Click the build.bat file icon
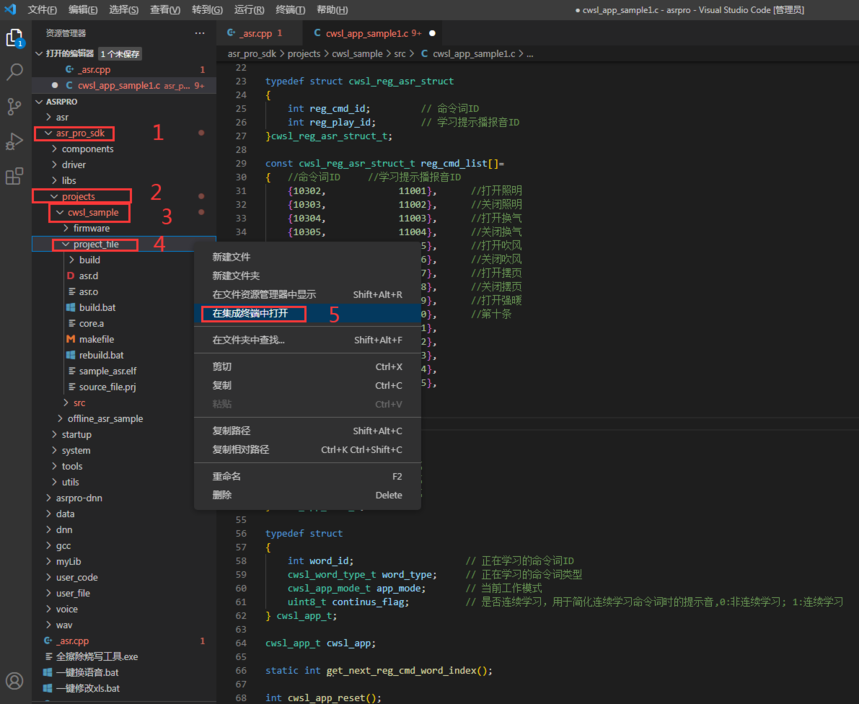Screen dimensions: 859x704 click(x=70, y=307)
